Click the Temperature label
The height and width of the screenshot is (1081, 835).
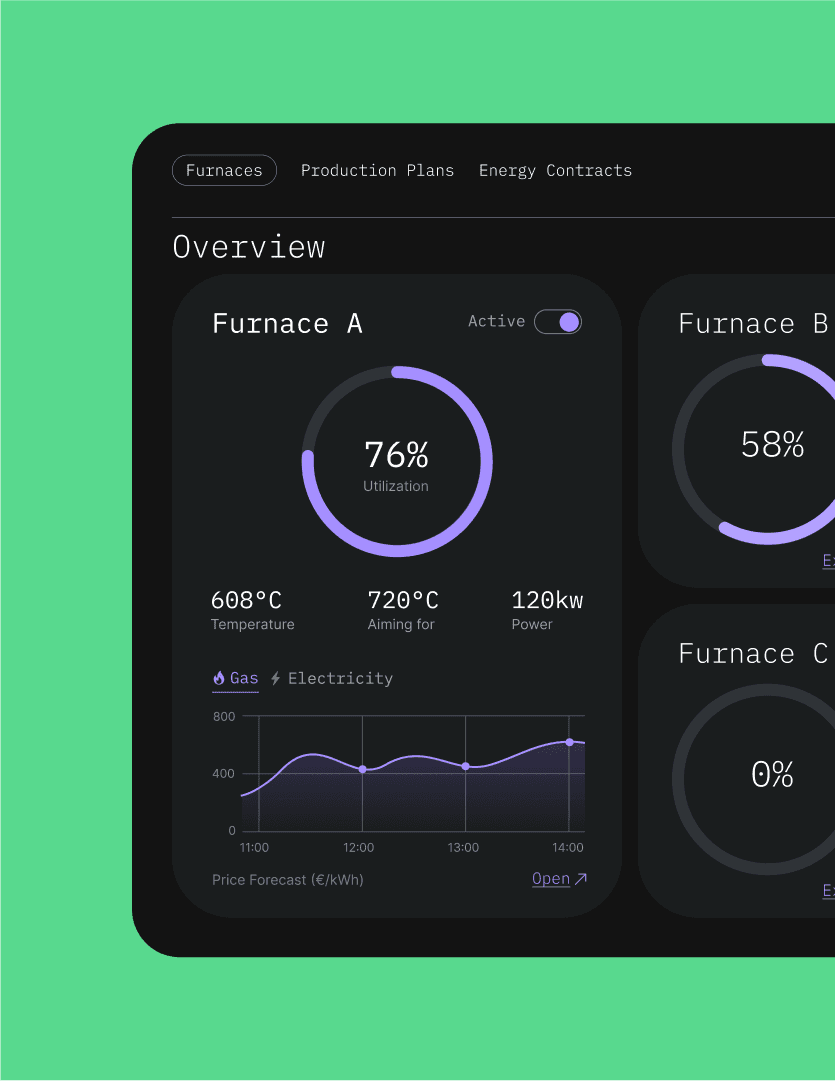pyautogui.click(x=252, y=624)
